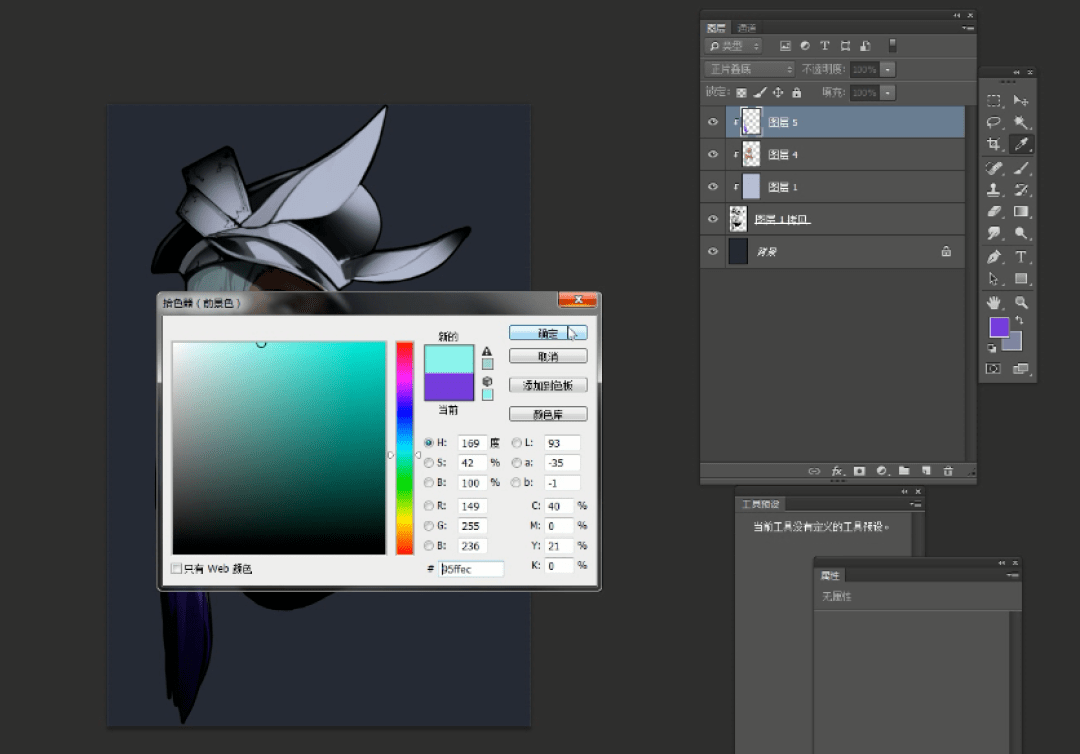Activate the Hand tool
The width and height of the screenshot is (1080, 754).
(994, 302)
